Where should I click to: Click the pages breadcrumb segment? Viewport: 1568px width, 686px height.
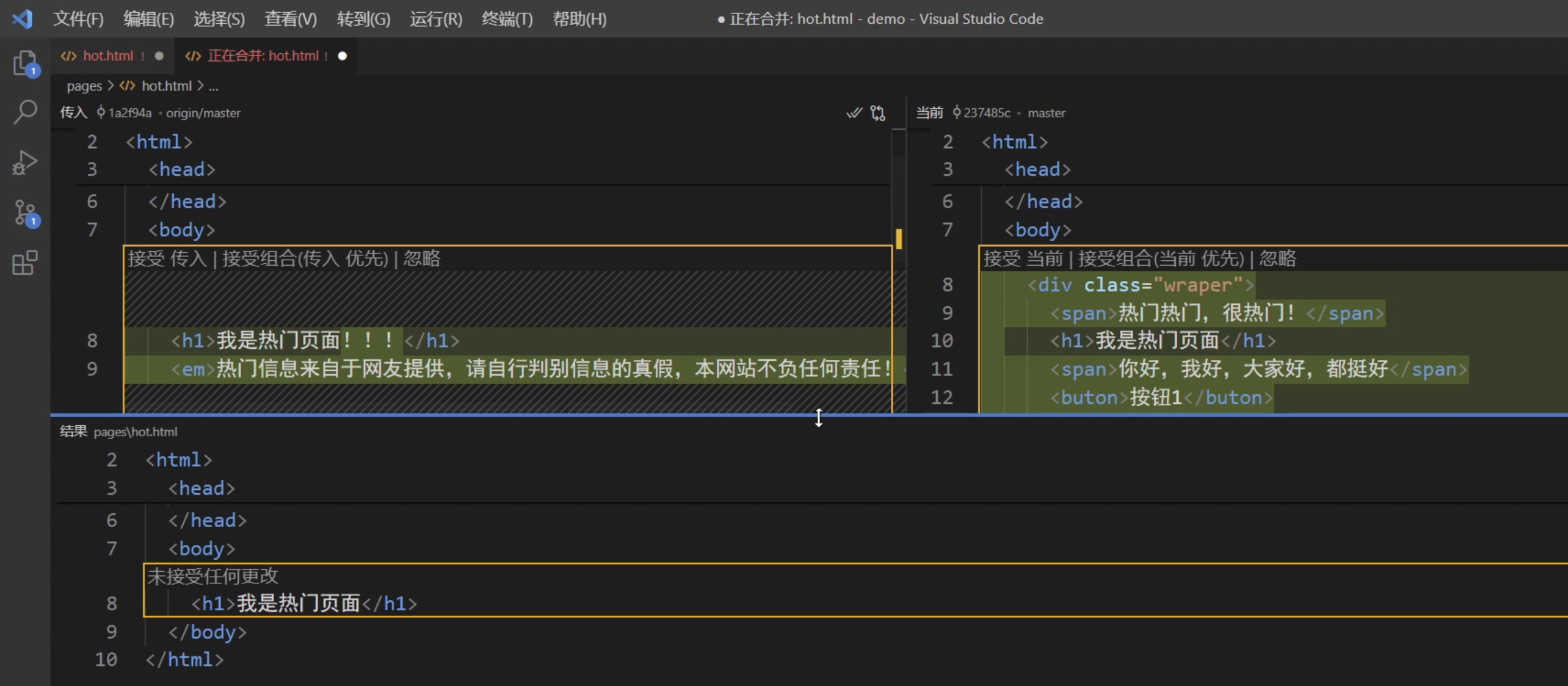[x=84, y=86]
